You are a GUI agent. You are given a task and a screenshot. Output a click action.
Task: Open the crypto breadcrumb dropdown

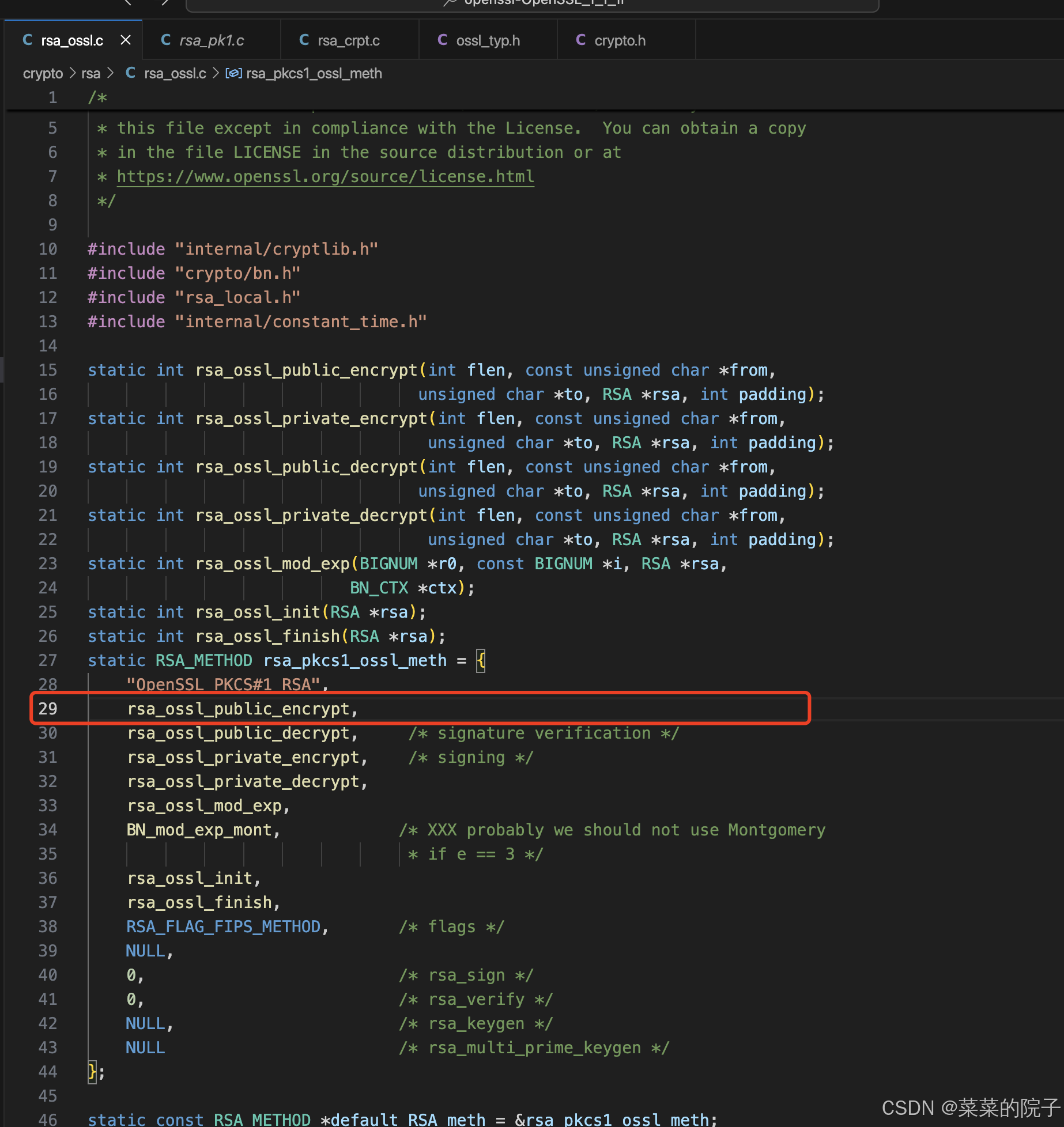[73, 73]
